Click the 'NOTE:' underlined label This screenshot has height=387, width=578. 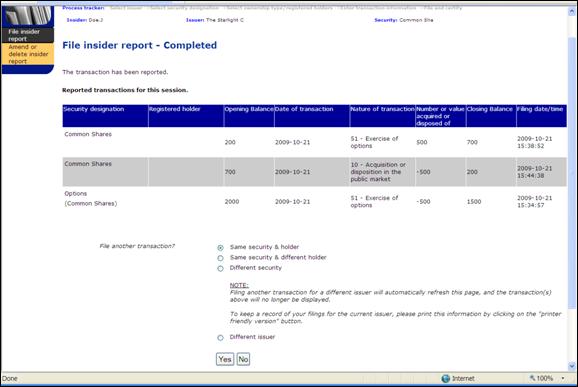click(x=239, y=285)
